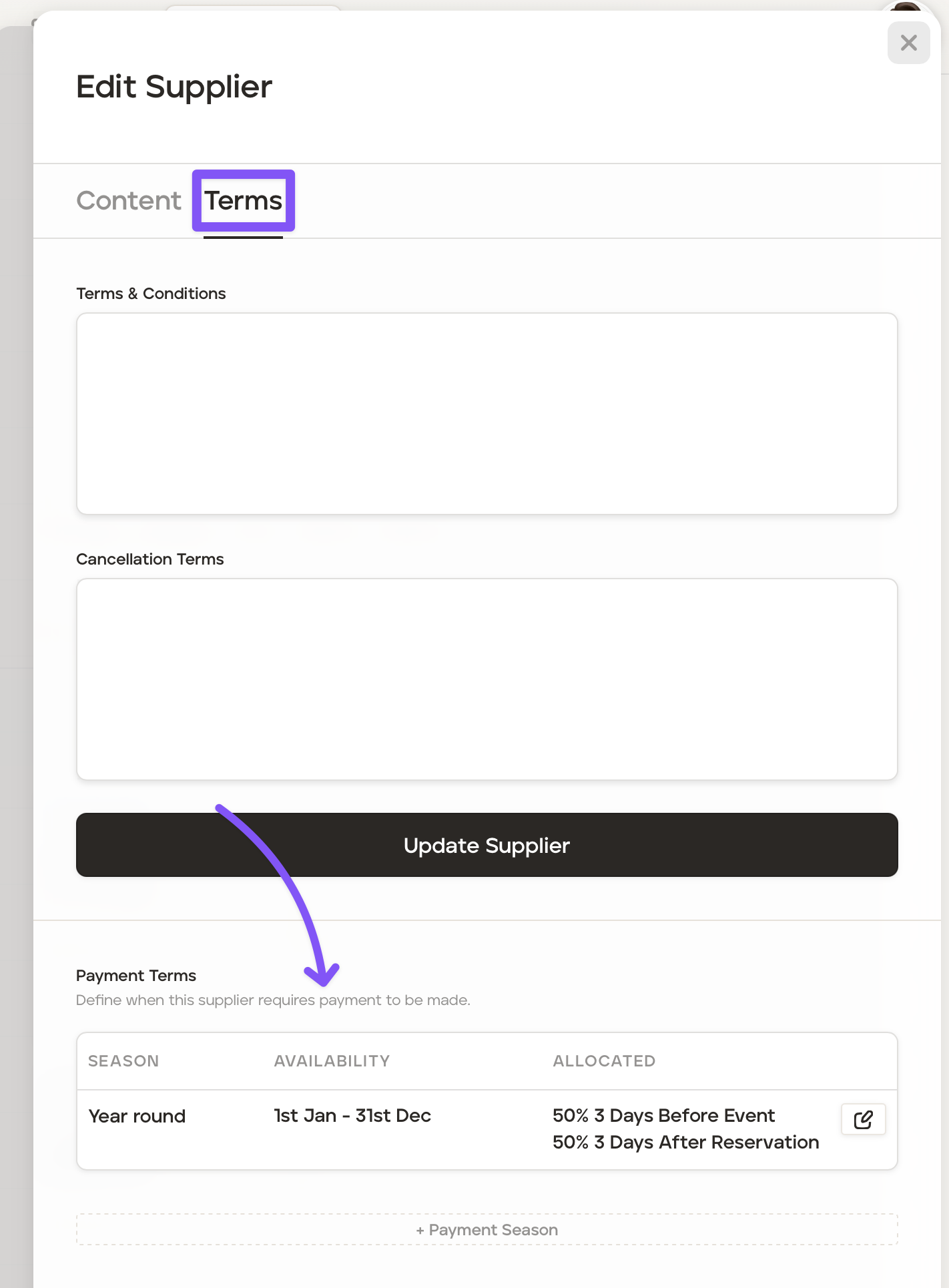
Task: Click the 50% 3 Days Before Event allocation
Action: (663, 1116)
